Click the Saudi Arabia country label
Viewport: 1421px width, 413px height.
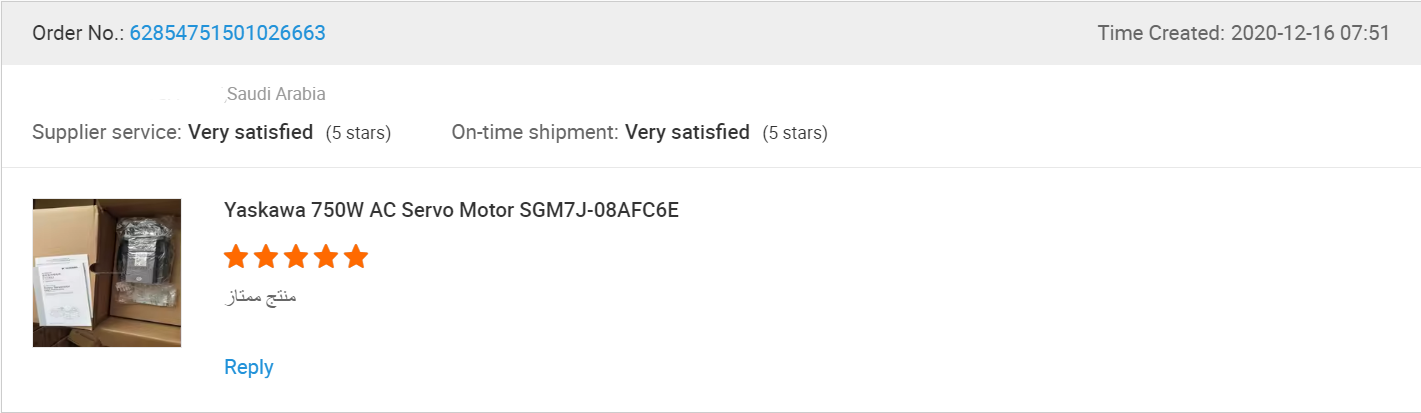pos(276,94)
